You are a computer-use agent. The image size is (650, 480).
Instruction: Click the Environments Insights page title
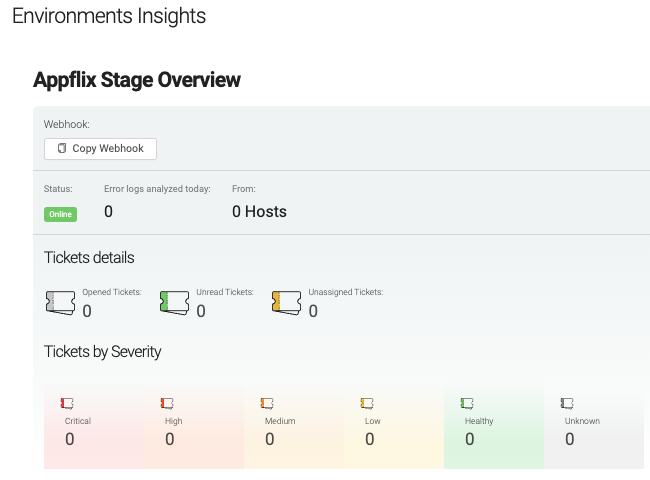(x=109, y=16)
